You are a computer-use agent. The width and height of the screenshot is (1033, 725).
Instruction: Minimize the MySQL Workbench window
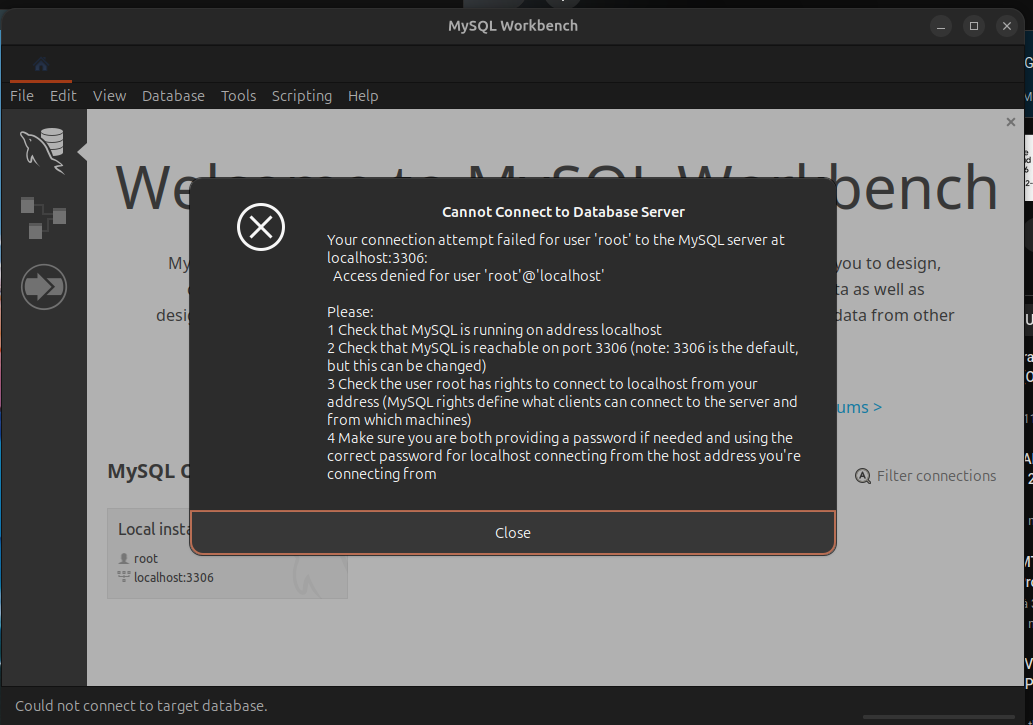[941, 26]
